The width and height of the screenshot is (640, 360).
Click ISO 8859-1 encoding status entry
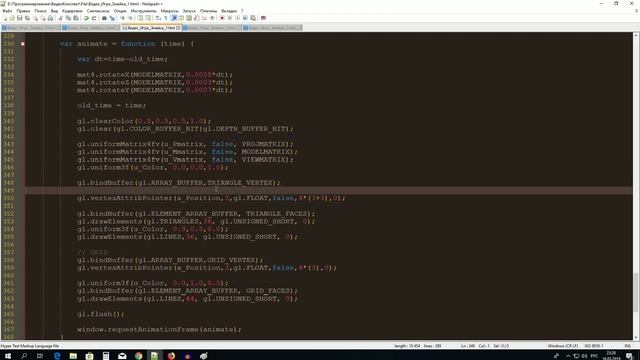click(x=594, y=346)
